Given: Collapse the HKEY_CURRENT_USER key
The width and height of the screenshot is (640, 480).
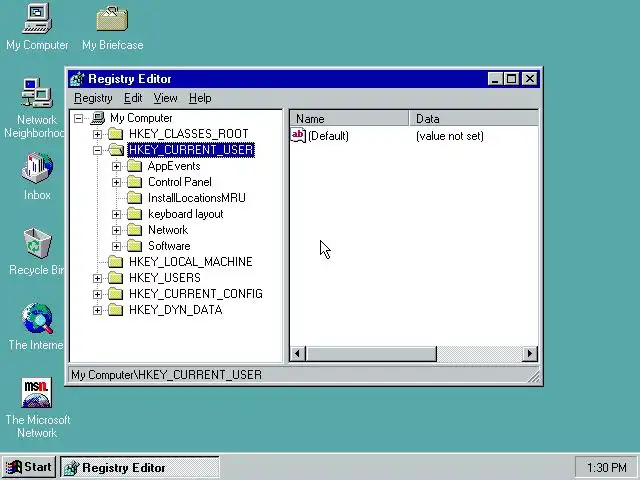Looking at the screenshot, I should click(x=97, y=150).
